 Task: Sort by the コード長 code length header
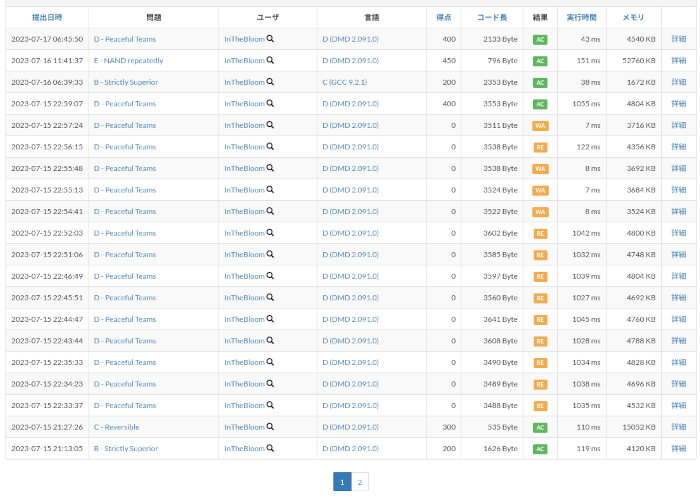click(x=492, y=17)
